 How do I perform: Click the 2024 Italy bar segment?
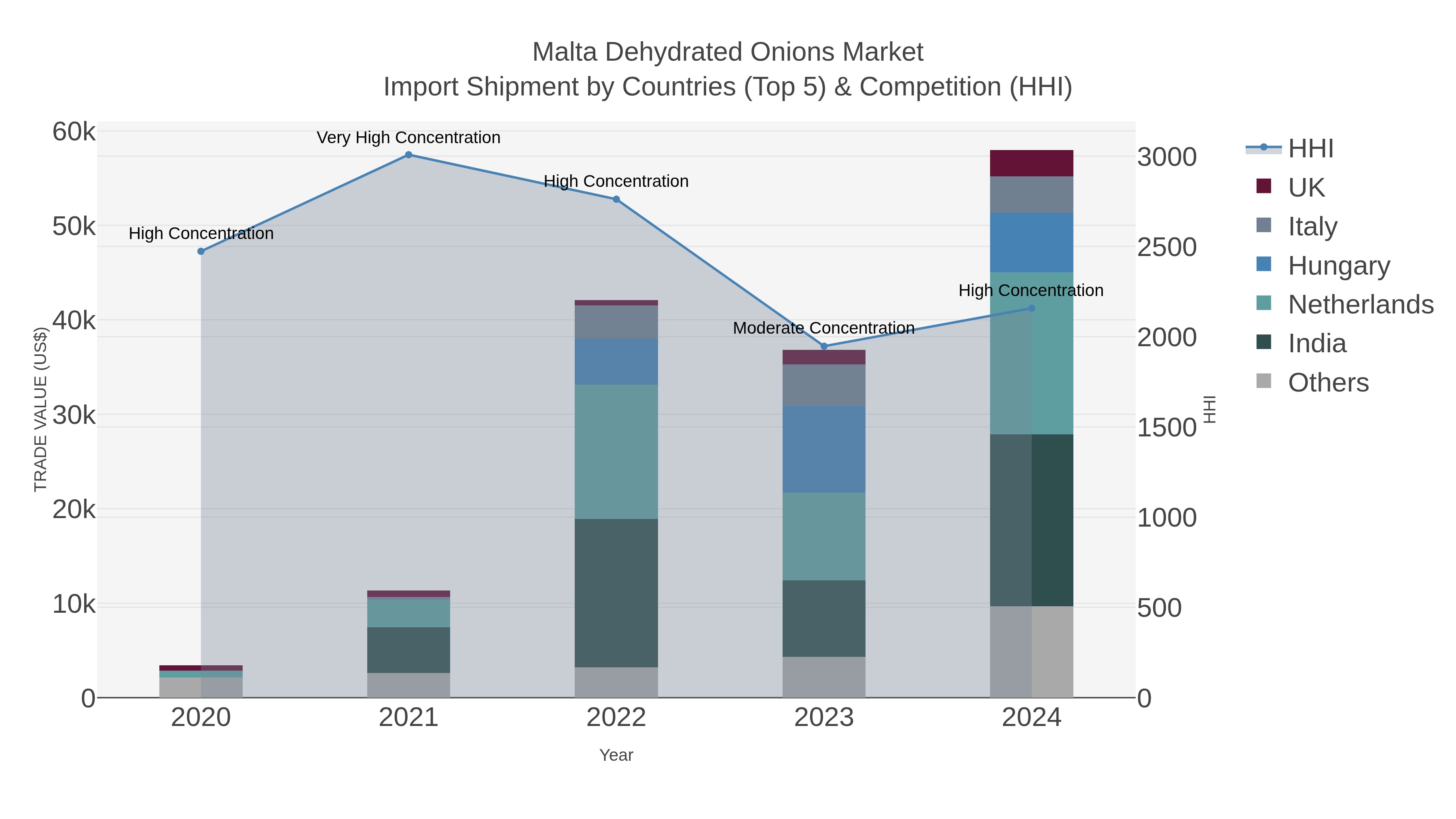tap(1031, 195)
